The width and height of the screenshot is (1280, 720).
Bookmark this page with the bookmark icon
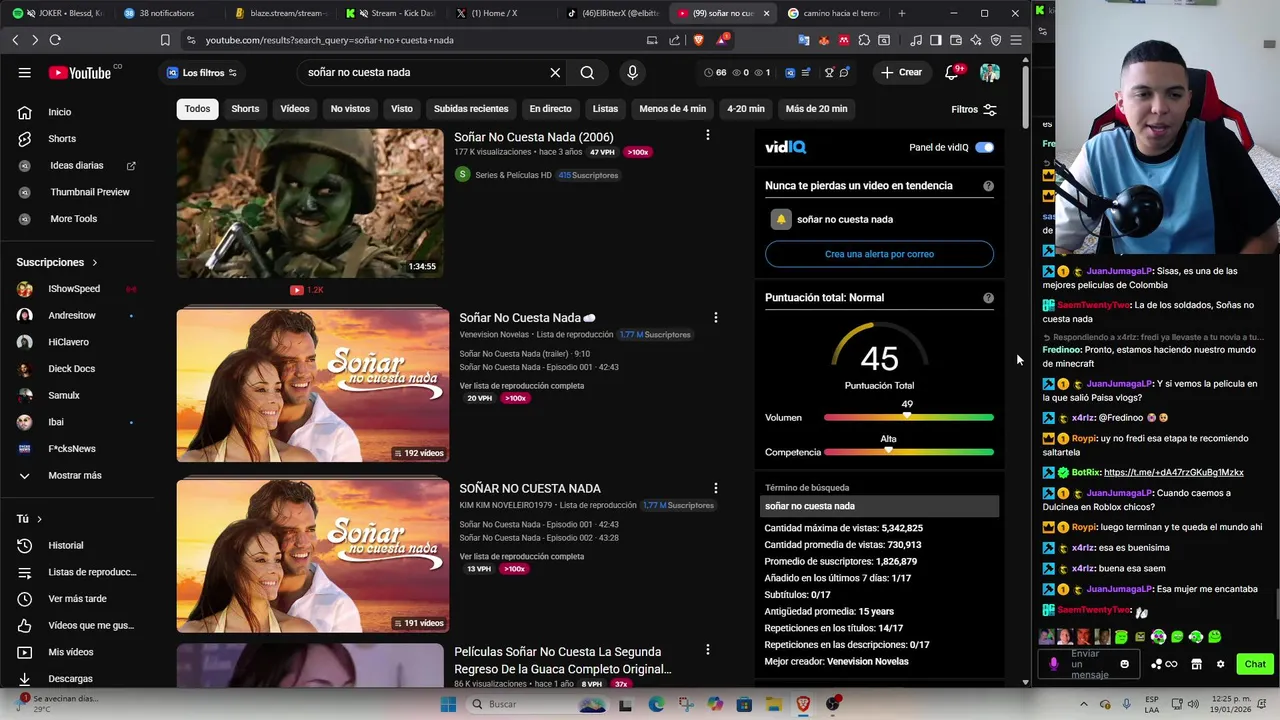165,40
